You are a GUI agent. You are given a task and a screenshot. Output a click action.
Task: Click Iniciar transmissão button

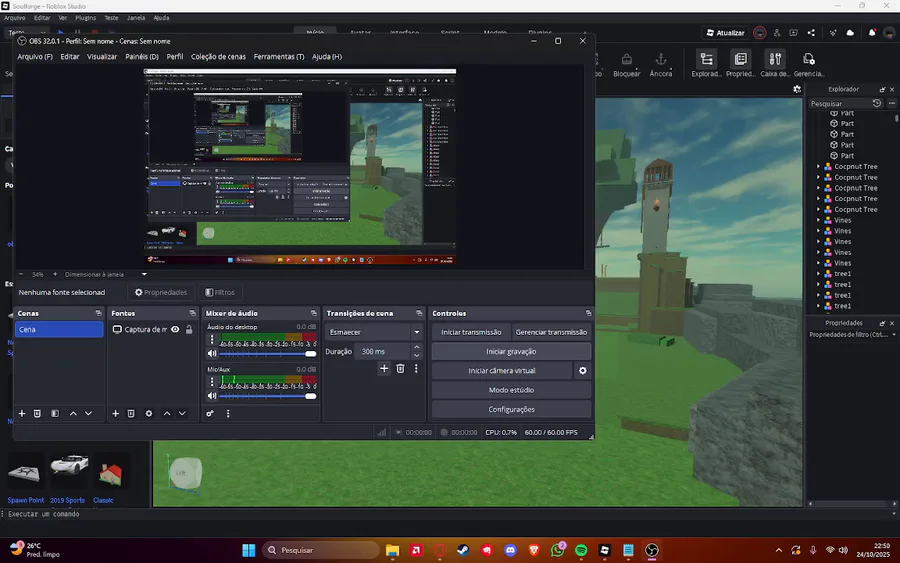471,332
